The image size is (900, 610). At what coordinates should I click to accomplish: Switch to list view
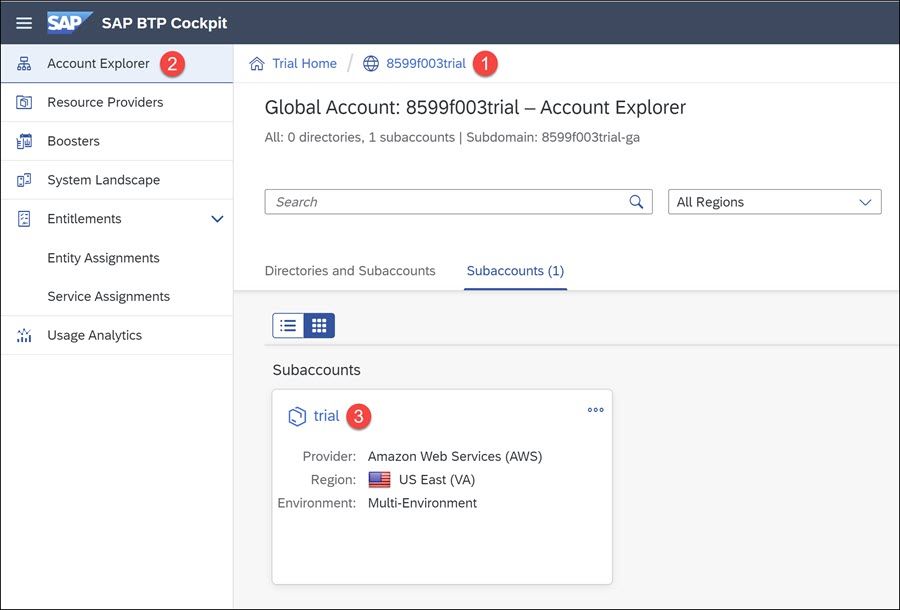tap(288, 326)
